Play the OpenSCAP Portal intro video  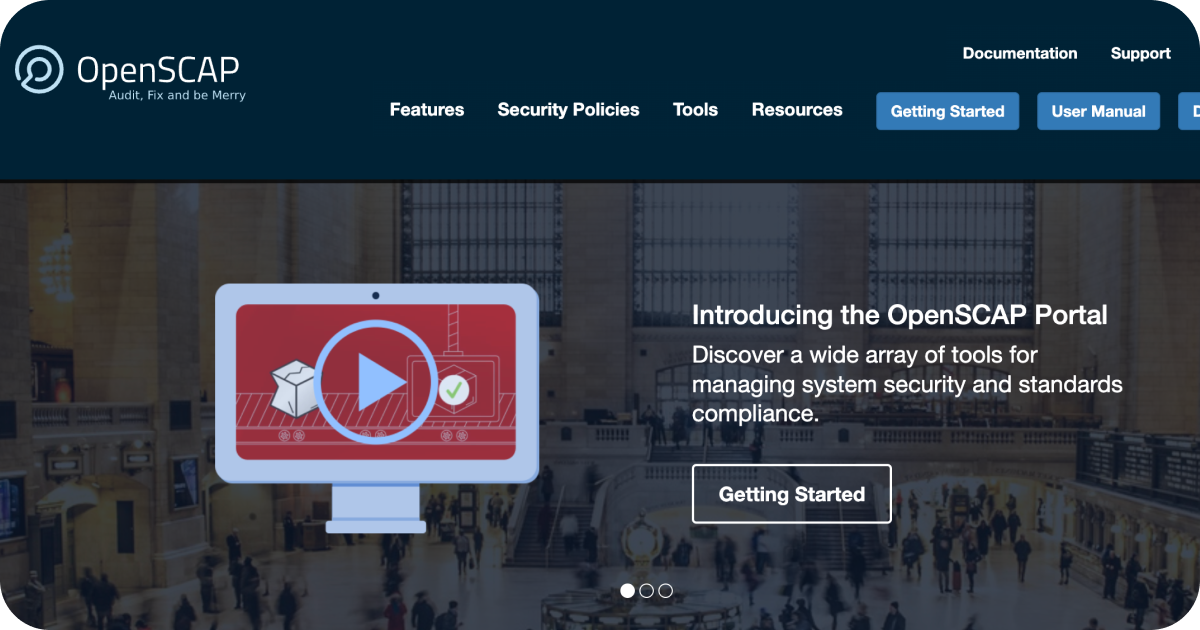pyautogui.click(x=376, y=381)
